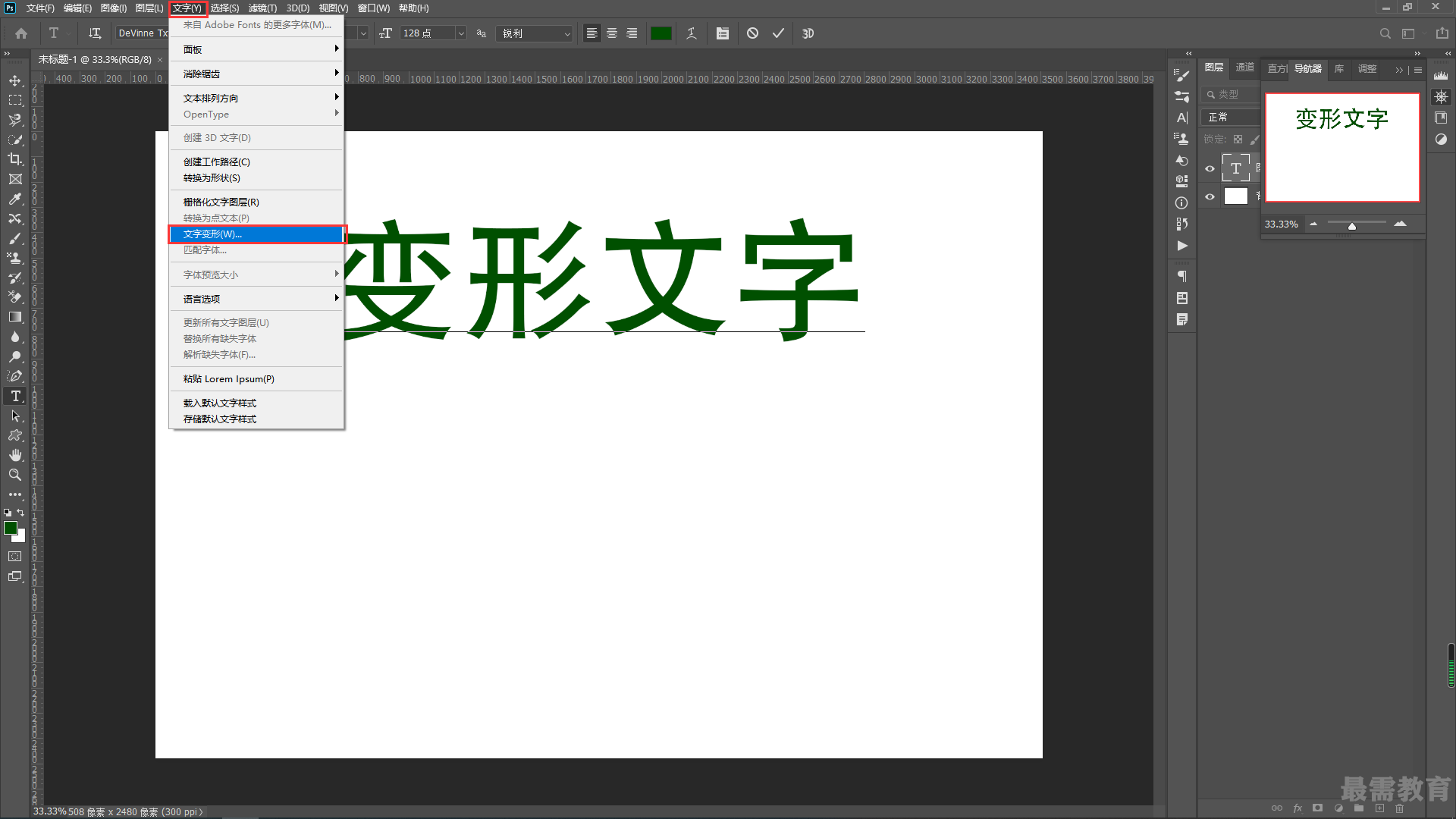
Task: Click the text layer thumbnail
Action: [x=1236, y=168]
